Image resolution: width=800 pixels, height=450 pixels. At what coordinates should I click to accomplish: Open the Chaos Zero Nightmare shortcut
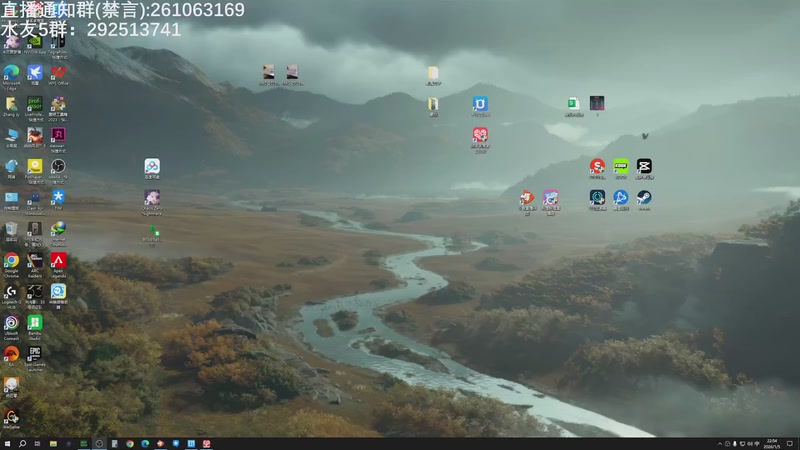pos(152,202)
